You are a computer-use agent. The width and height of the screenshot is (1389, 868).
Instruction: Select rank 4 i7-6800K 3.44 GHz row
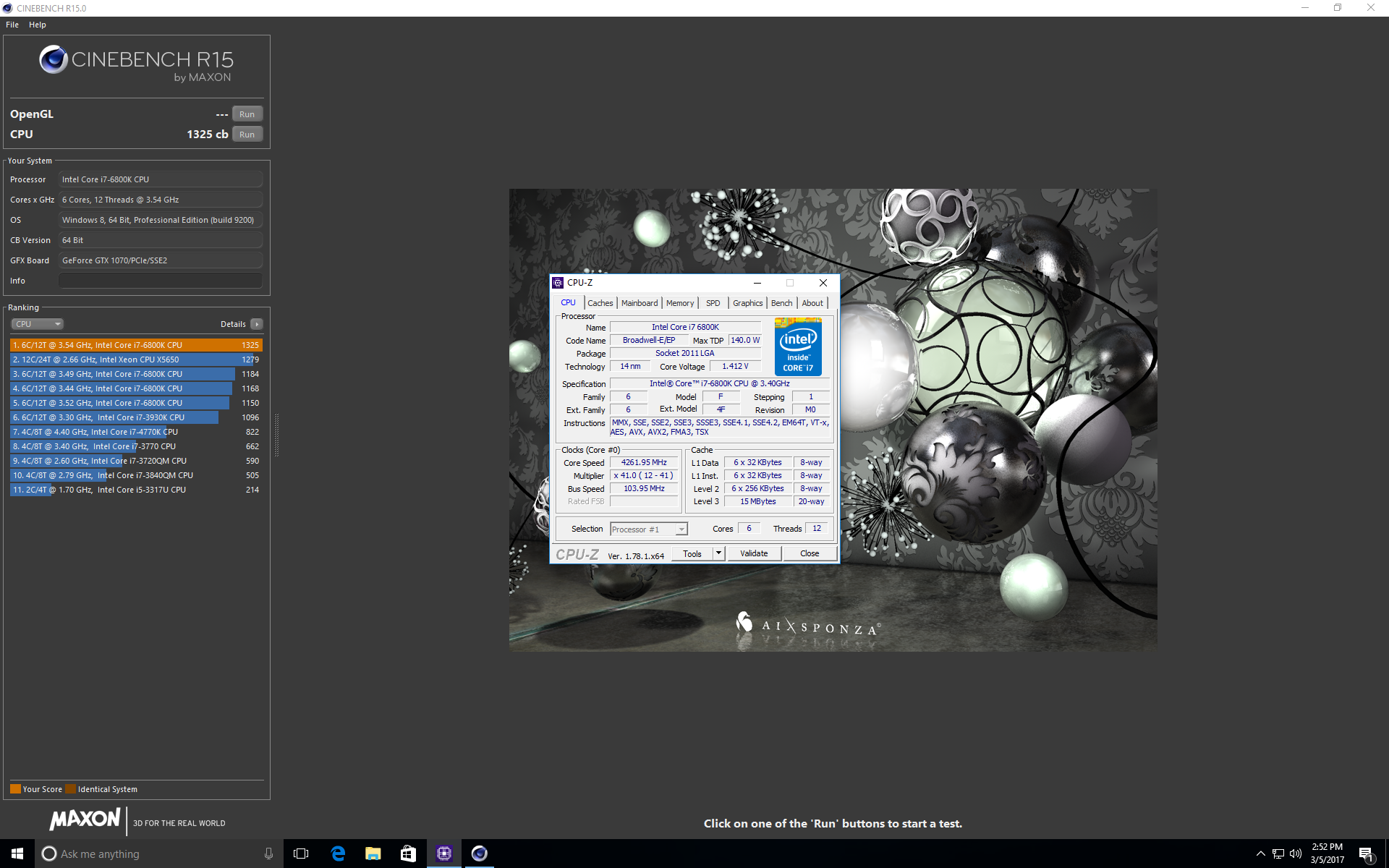pos(136,388)
